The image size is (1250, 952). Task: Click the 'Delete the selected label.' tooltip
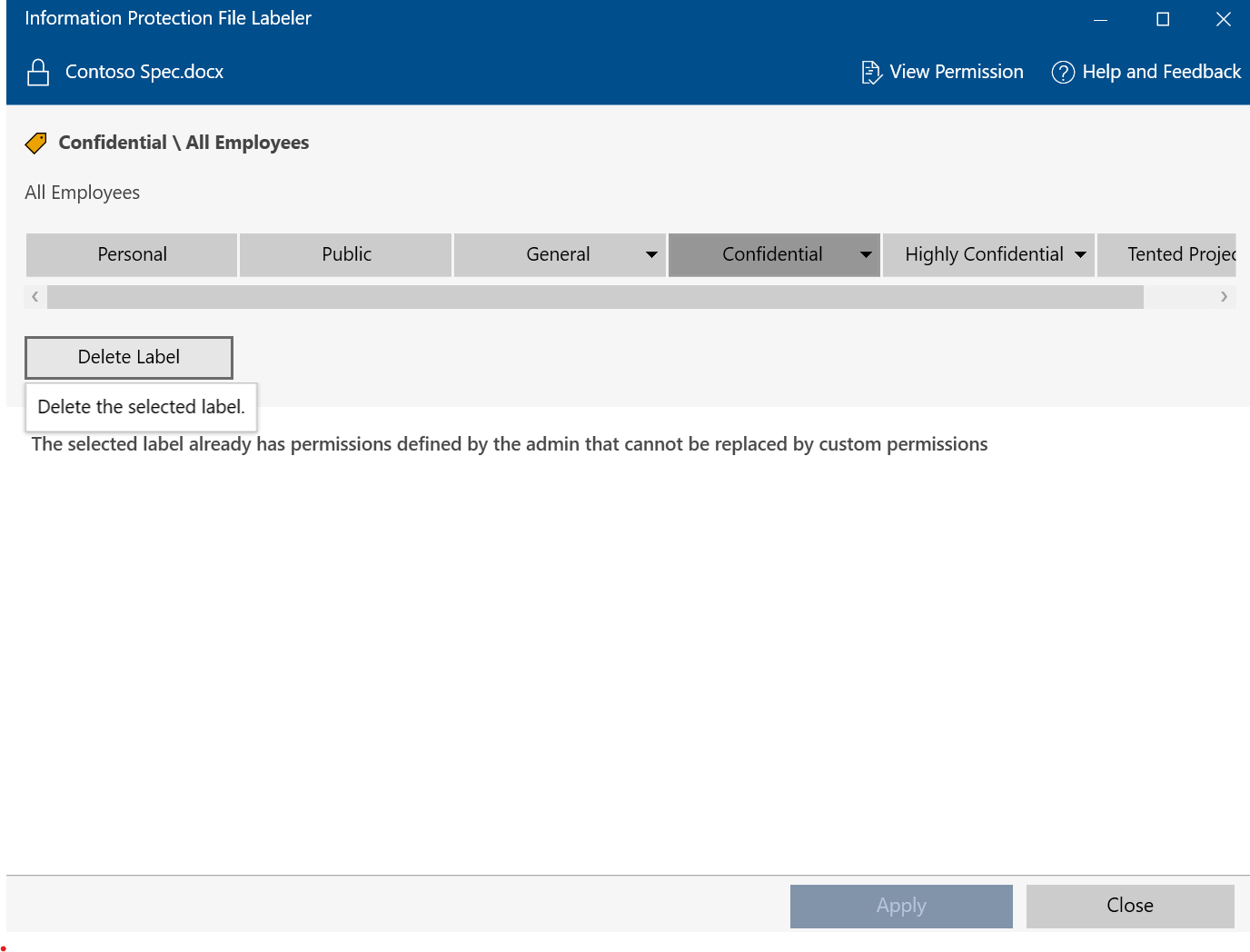141,407
